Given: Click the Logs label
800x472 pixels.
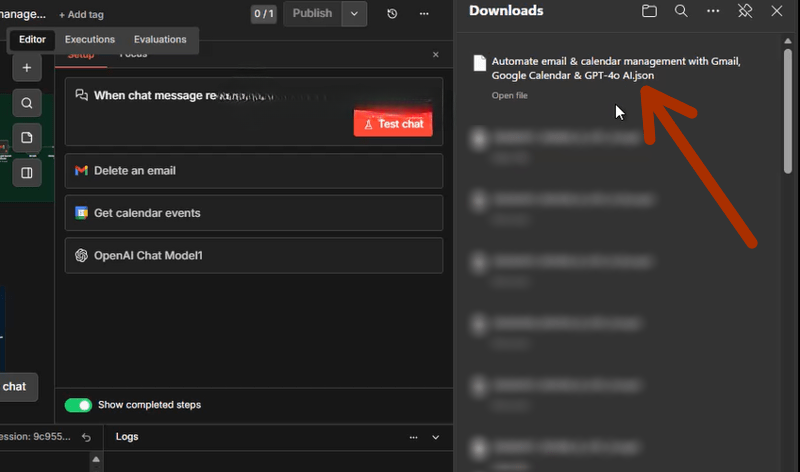Looking at the screenshot, I should pyautogui.click(x=127, y=437).
